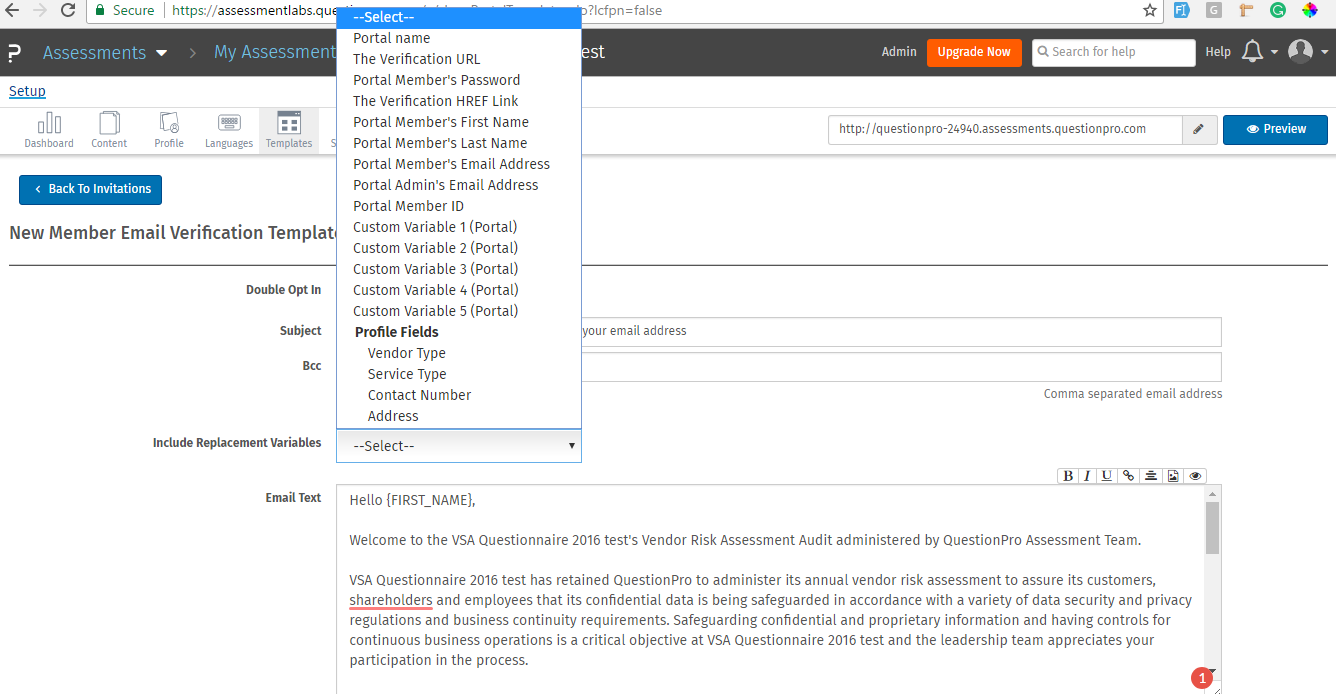Click the center align icon in editor
Viewport: 1336px width, 694px height.
coord(1151,476)
